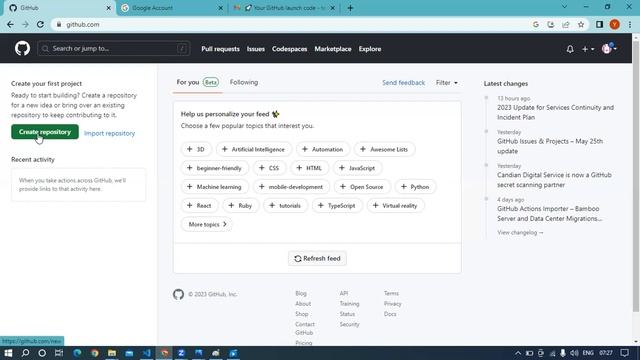Click the share page icon in address bar

566,24
